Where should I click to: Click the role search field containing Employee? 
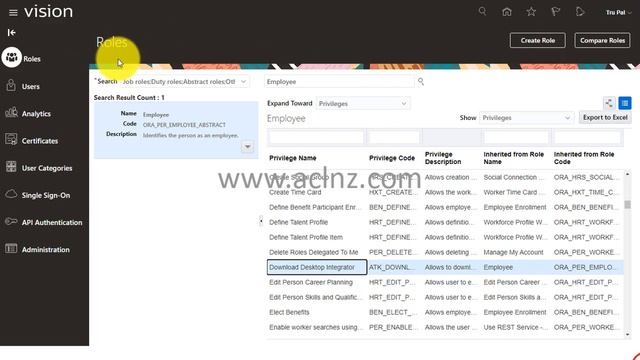point(339,82)
